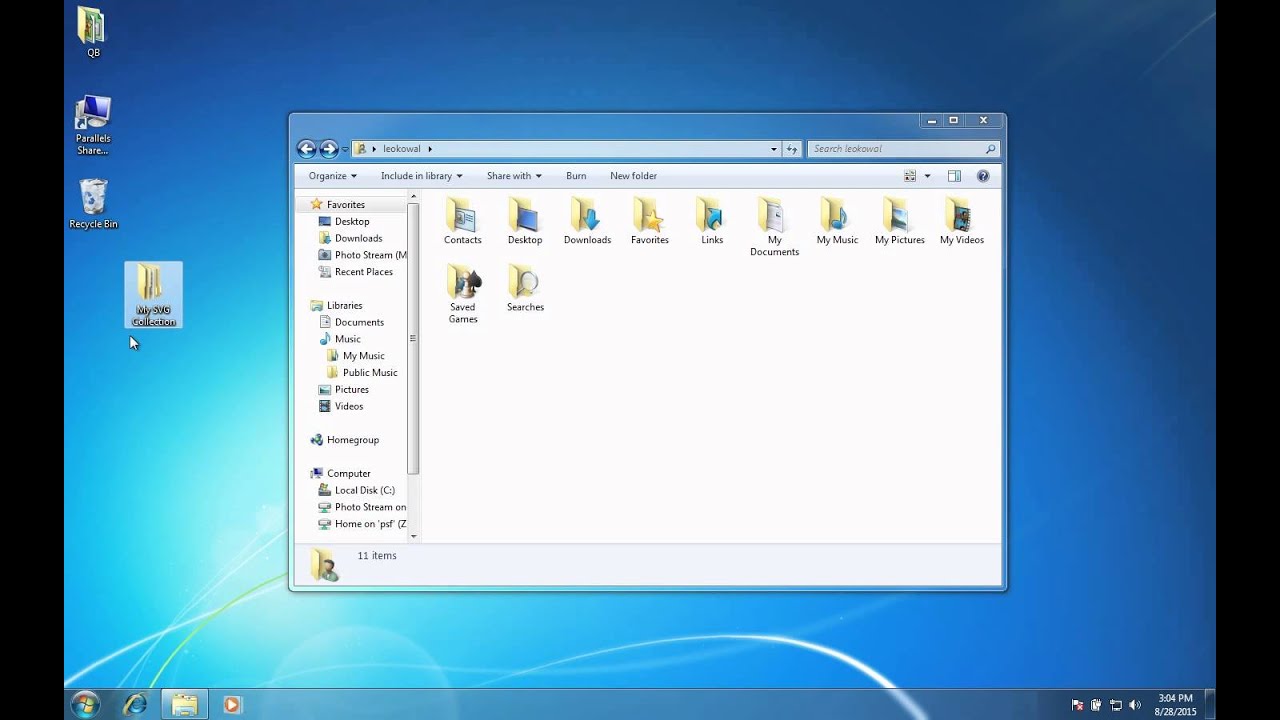Click navigation pane scroll down arrow
The height and width of the screenshot is (720, 1280).
413,536
